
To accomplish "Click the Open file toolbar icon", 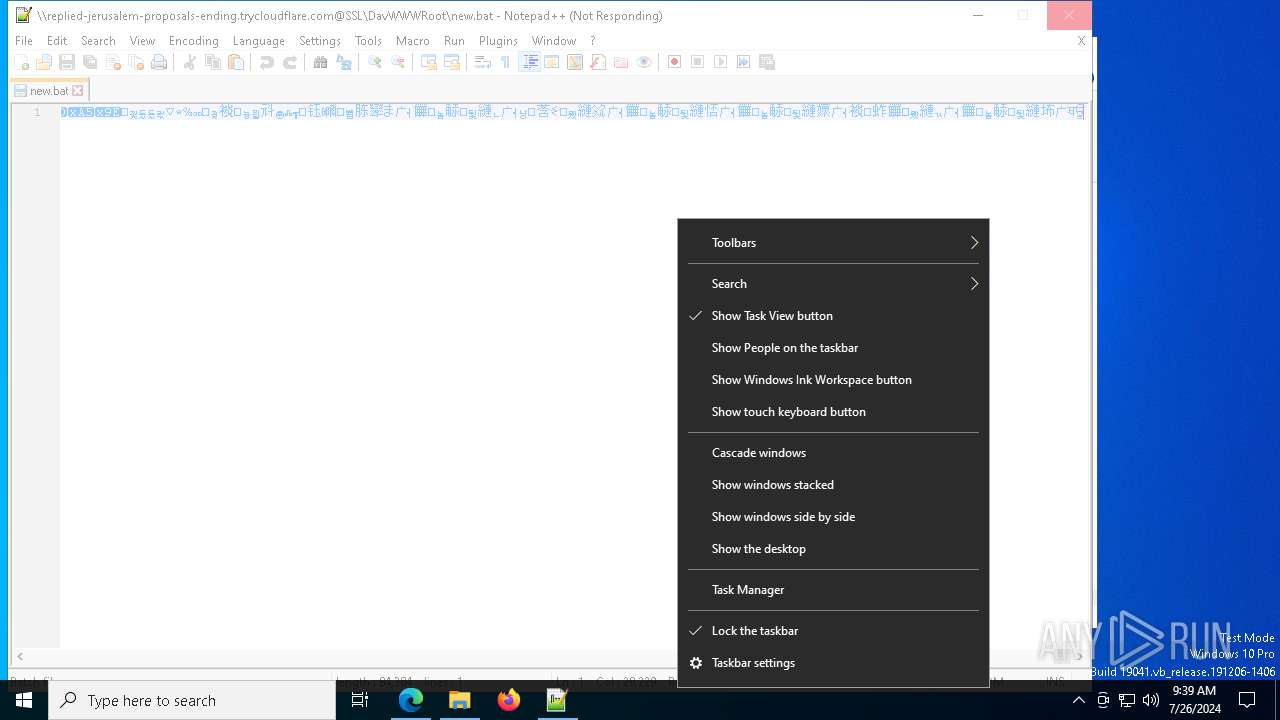I will [x=44, y=62].
